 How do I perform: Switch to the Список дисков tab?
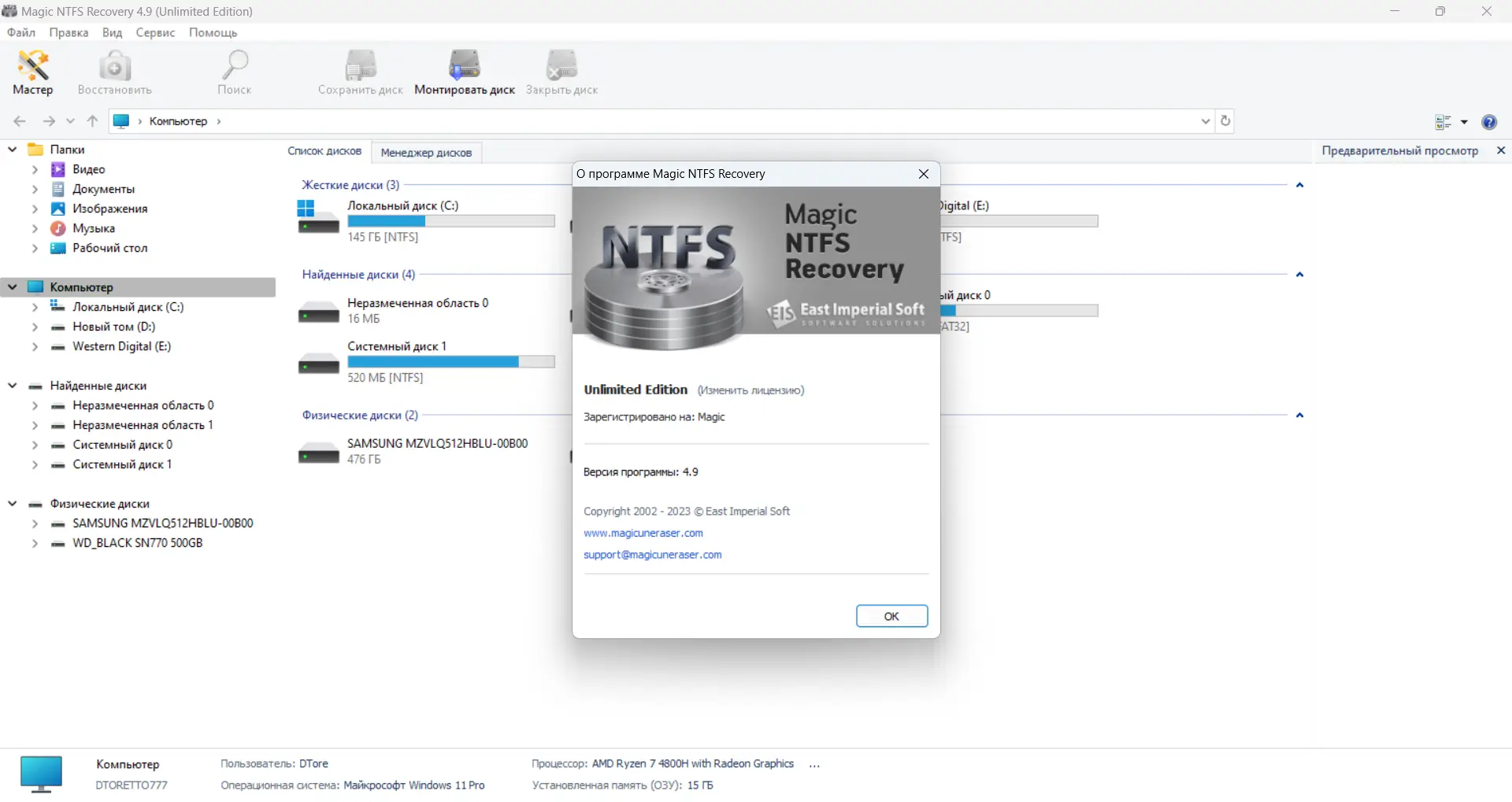(x=324, y=151)
